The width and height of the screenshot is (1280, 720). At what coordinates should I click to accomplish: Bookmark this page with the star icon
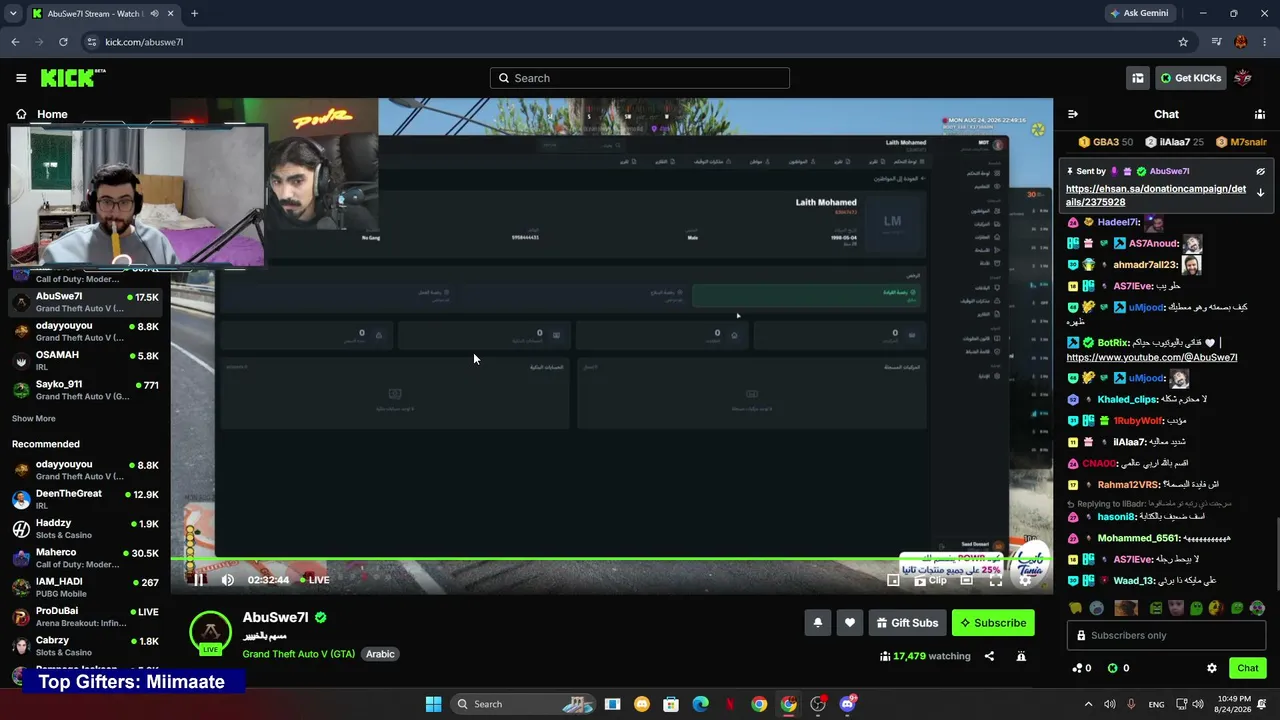pos(1183,42)
